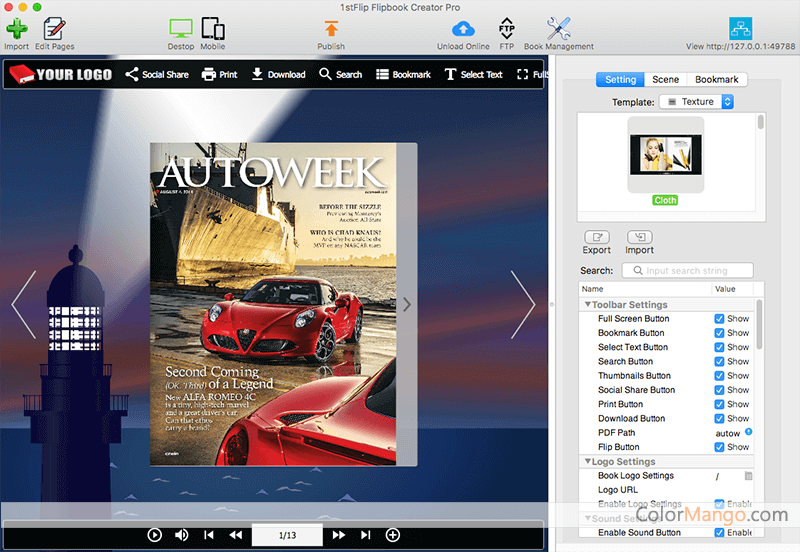Click the PDF Path browse button
Viewport: 800px width, 552px height.
pos(748,432)
